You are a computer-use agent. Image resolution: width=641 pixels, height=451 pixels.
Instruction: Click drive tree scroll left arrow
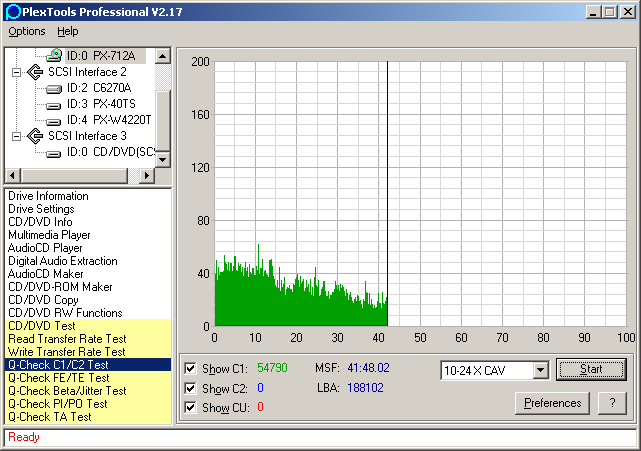coord(12,176)
